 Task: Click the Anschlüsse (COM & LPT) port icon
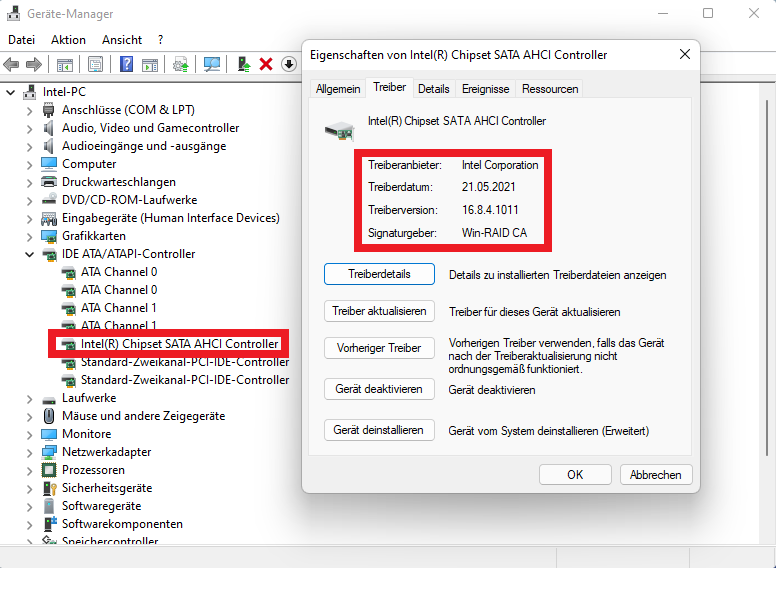(x=48, y=110)
